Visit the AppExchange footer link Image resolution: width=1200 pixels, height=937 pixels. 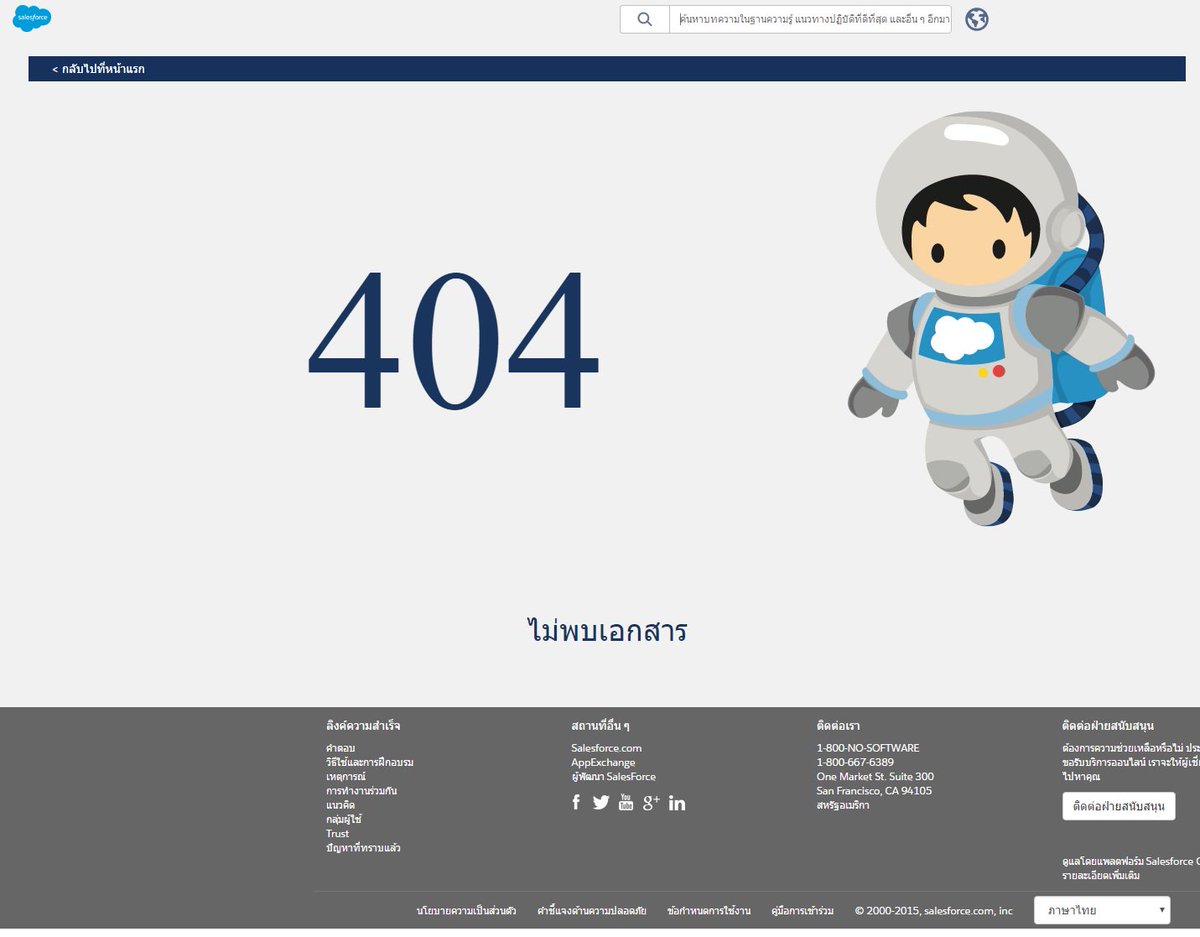(603, 762)
